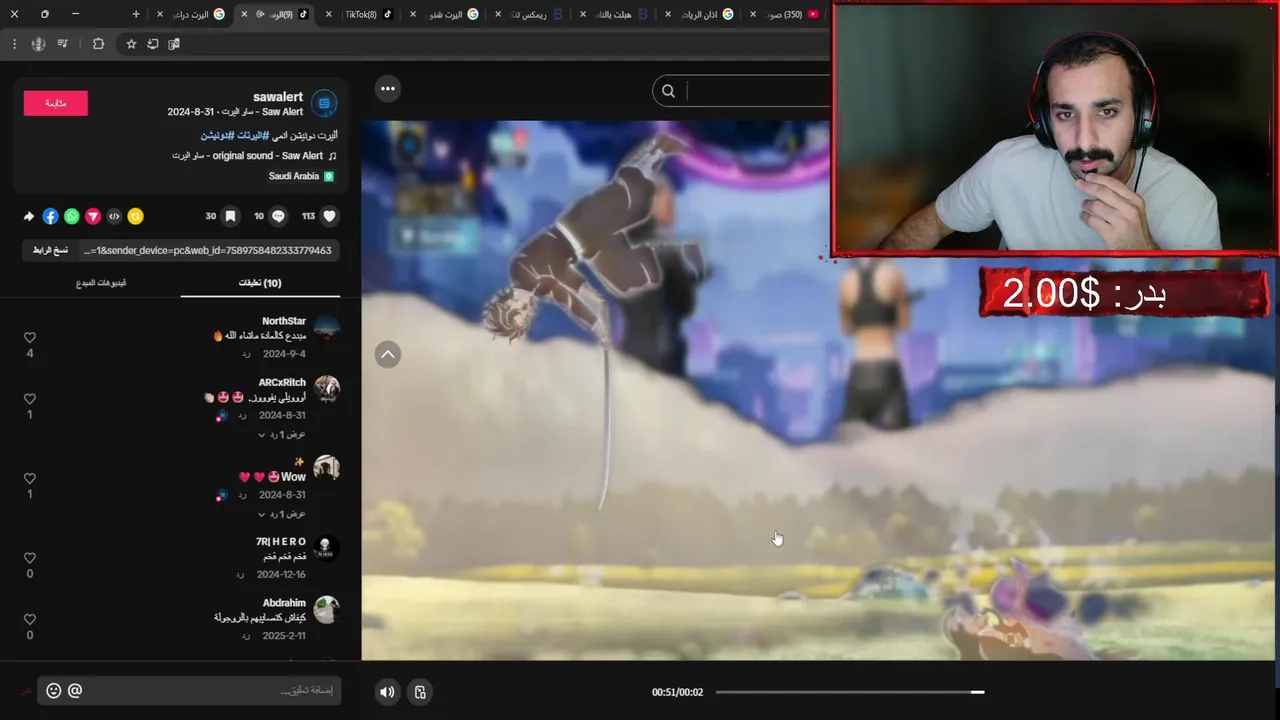Share via the red send-to-friends icon
Screen dimensions: 1280x720
click(x=93, y=216)
